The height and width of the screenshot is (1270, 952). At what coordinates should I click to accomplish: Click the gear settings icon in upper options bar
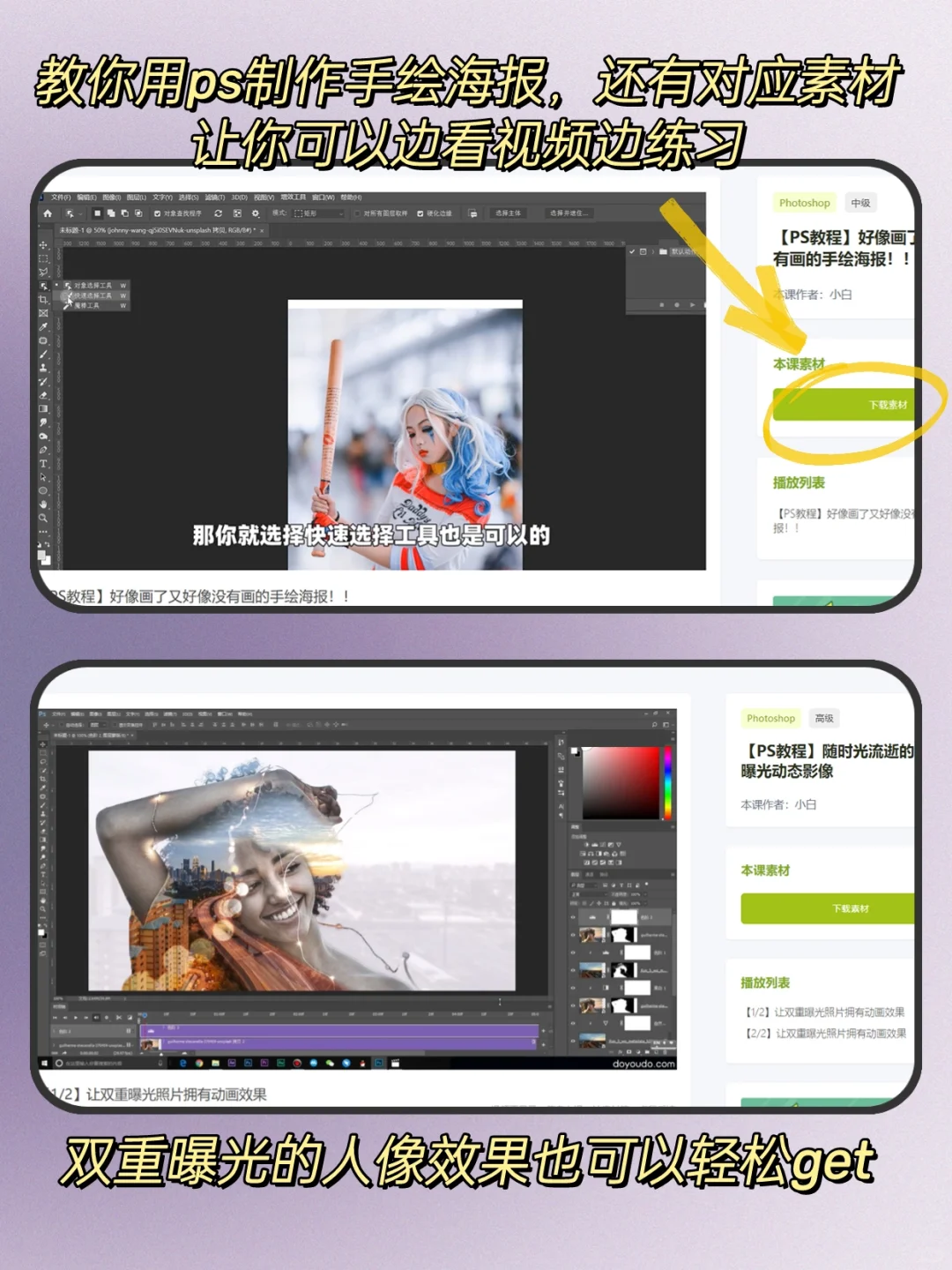(x=255, y=213)
